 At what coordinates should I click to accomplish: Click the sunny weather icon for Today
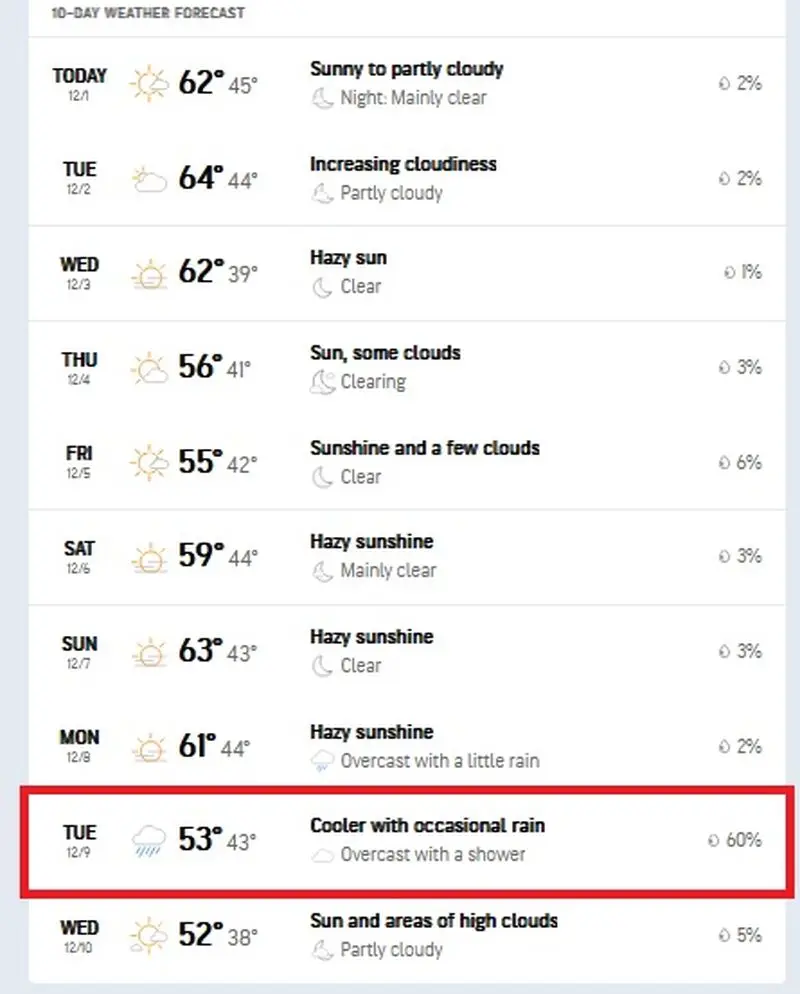coord(149,83)
